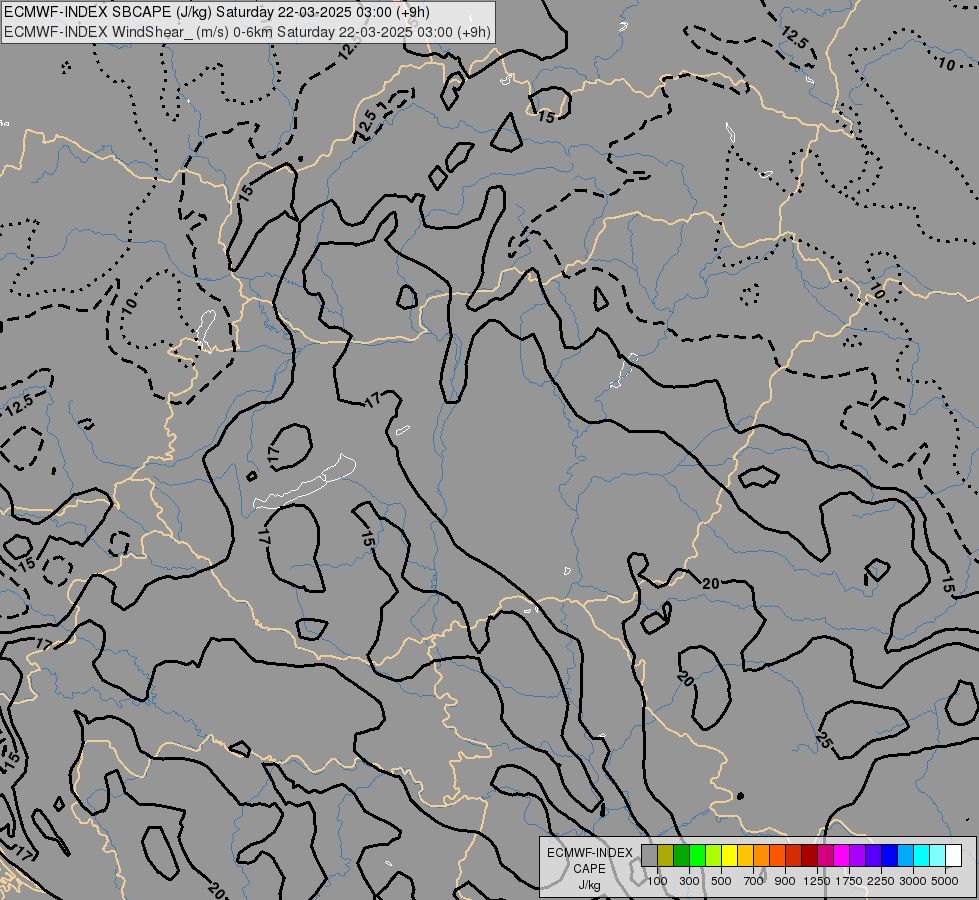The image size is (979, 900).
Task: Click the orange legend swatch left of 700
Action: pyautogui.click(x=761, y=855)
